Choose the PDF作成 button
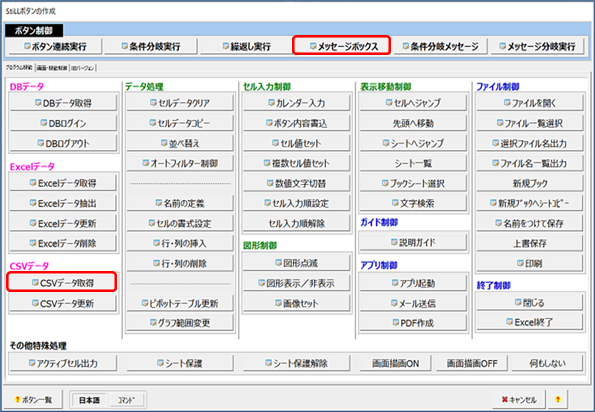The height and width of the screenshot is (412, 595). click(x=413, y=323)
